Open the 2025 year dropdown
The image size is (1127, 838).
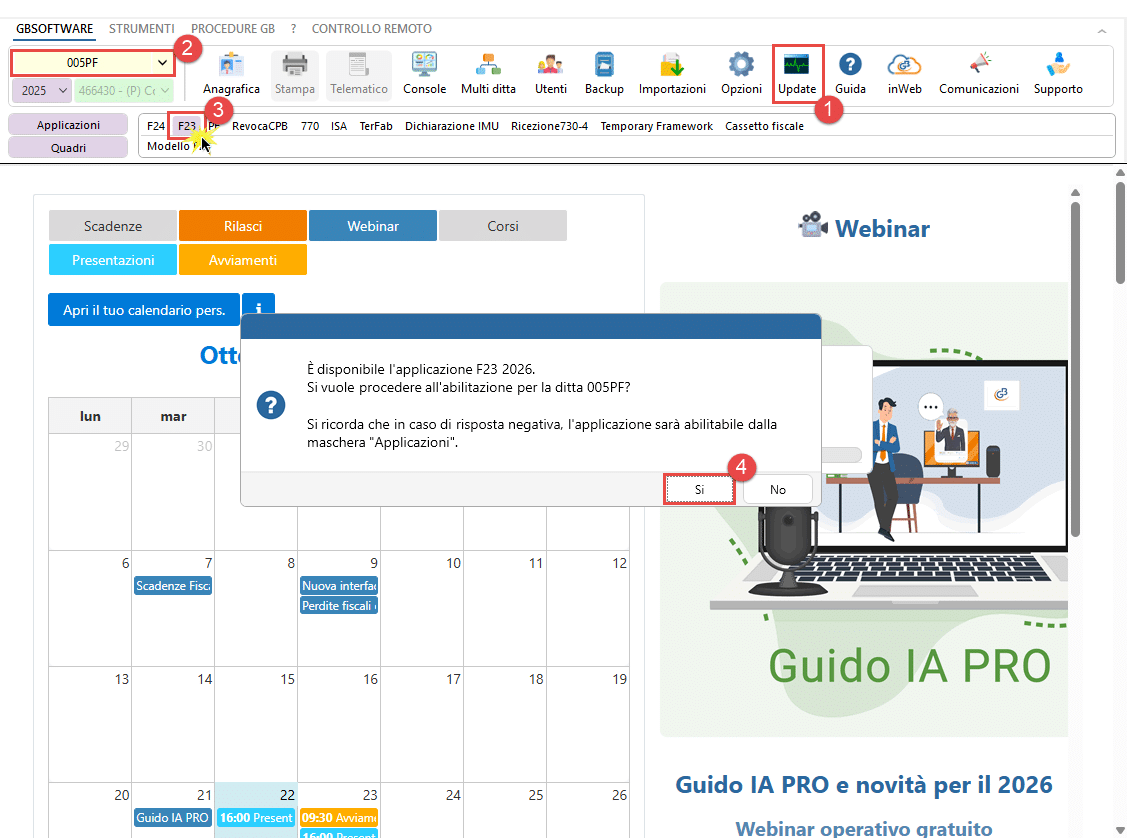point(41,90)
